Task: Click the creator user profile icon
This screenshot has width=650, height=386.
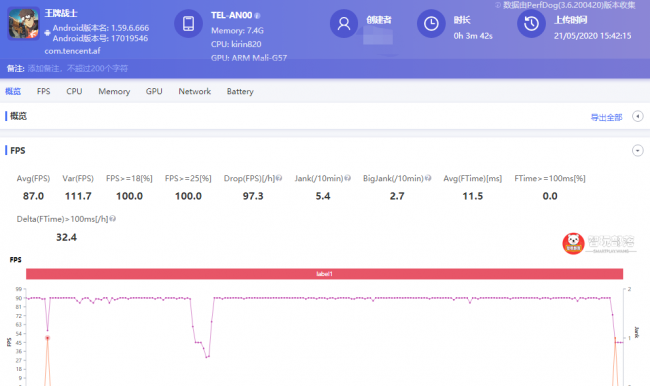Action: pos(344,24)
